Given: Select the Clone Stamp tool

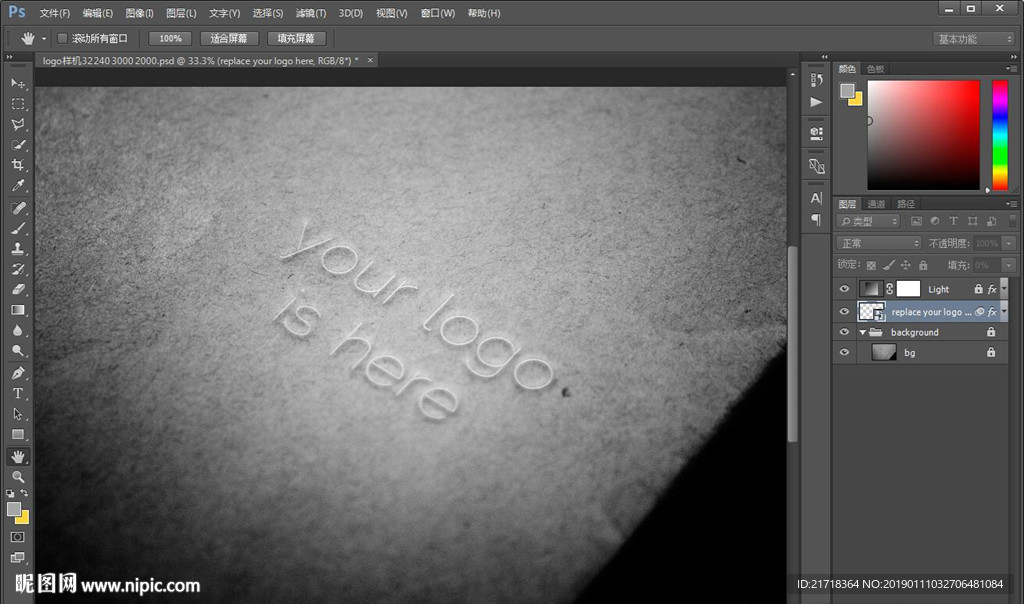Looking at the screenshot, I should [18, 248].
